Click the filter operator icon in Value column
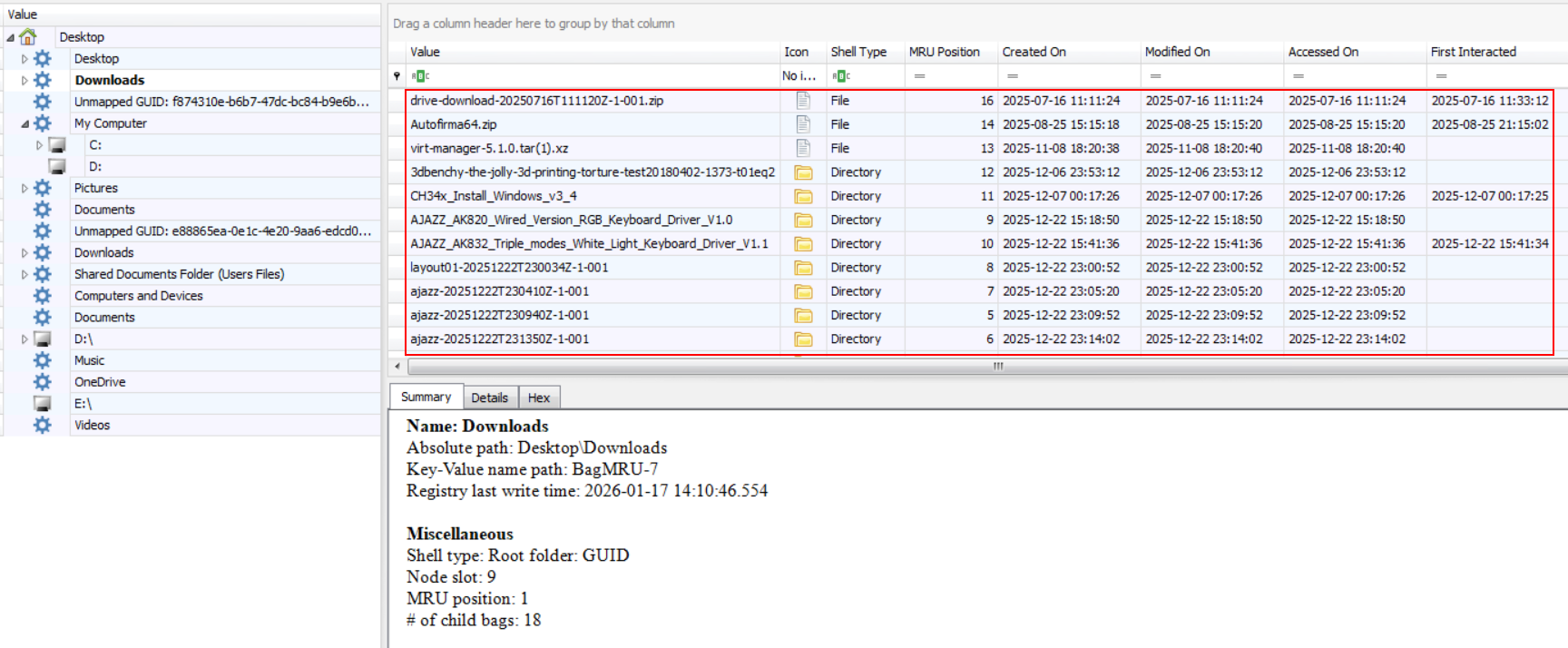1568x648 pixels. [x=421, y=76]
